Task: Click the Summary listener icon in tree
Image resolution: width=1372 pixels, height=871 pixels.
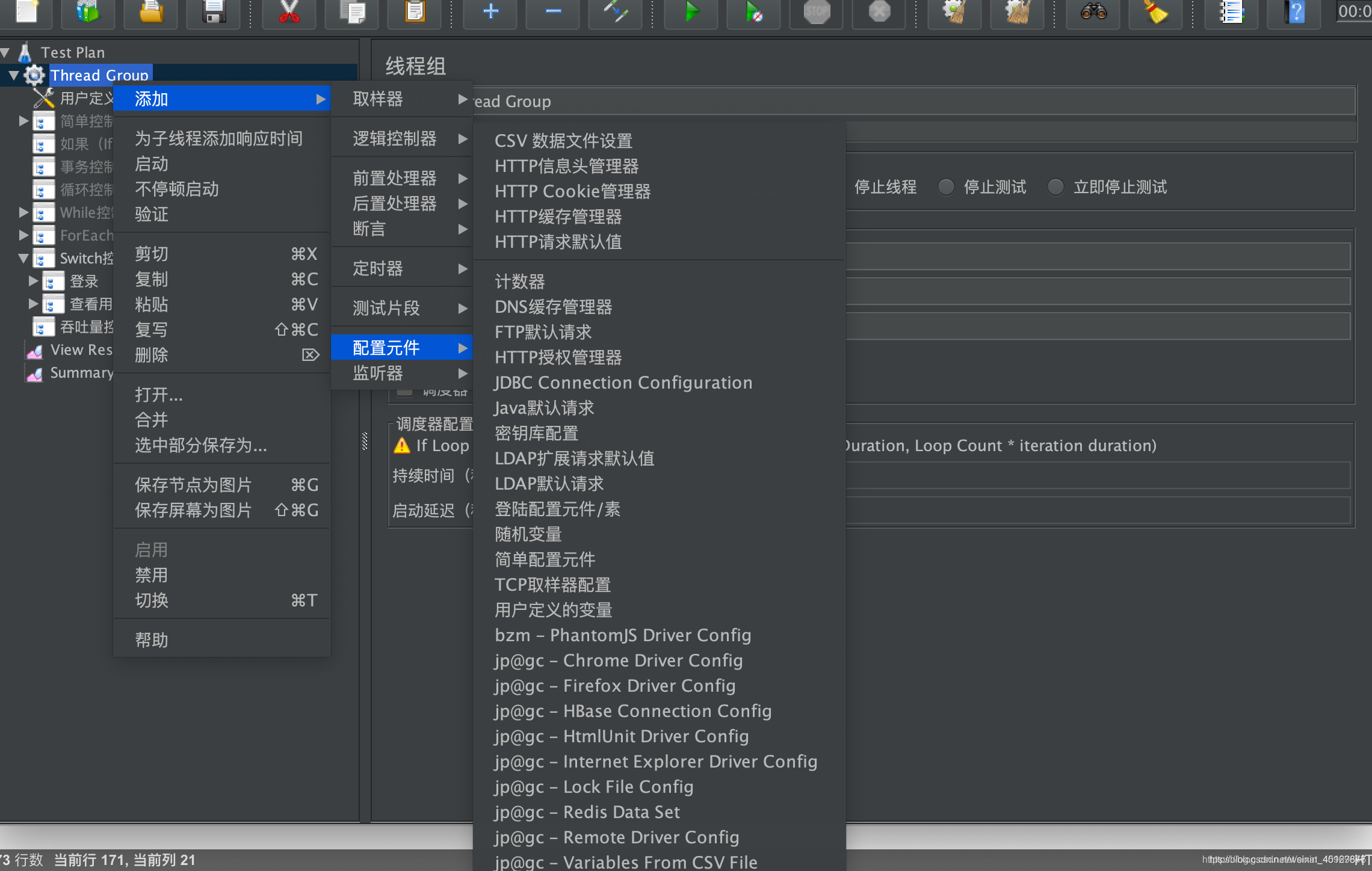Action: 35,374
